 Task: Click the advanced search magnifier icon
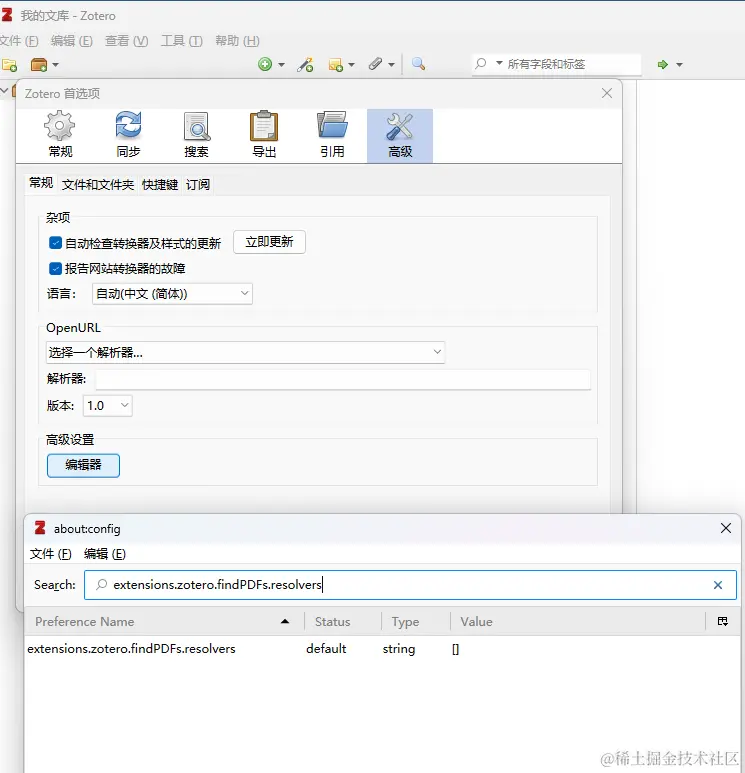click(x=418, y=64)
